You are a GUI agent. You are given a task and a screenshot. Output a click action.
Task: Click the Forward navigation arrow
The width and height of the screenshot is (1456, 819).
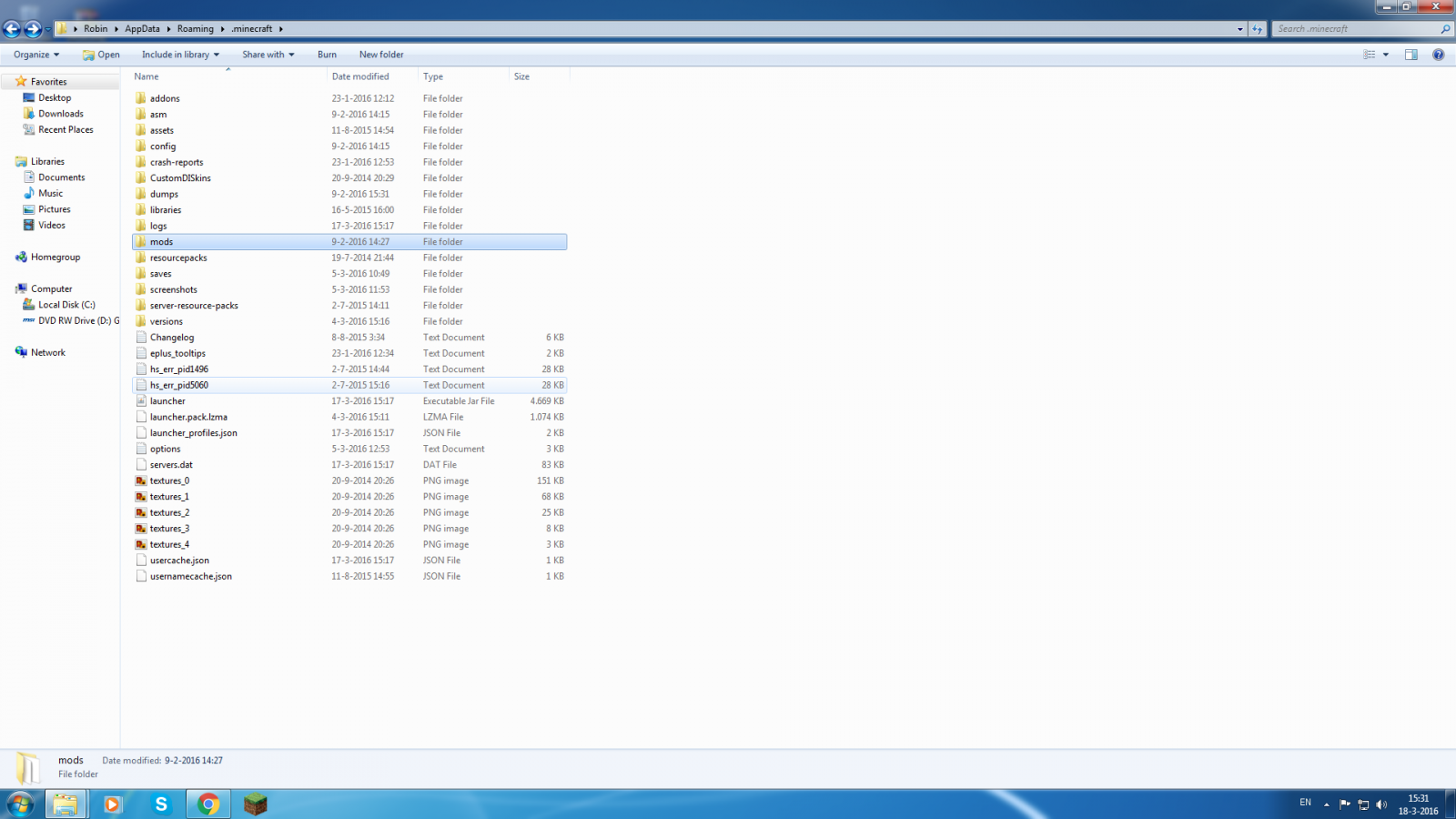33,29
